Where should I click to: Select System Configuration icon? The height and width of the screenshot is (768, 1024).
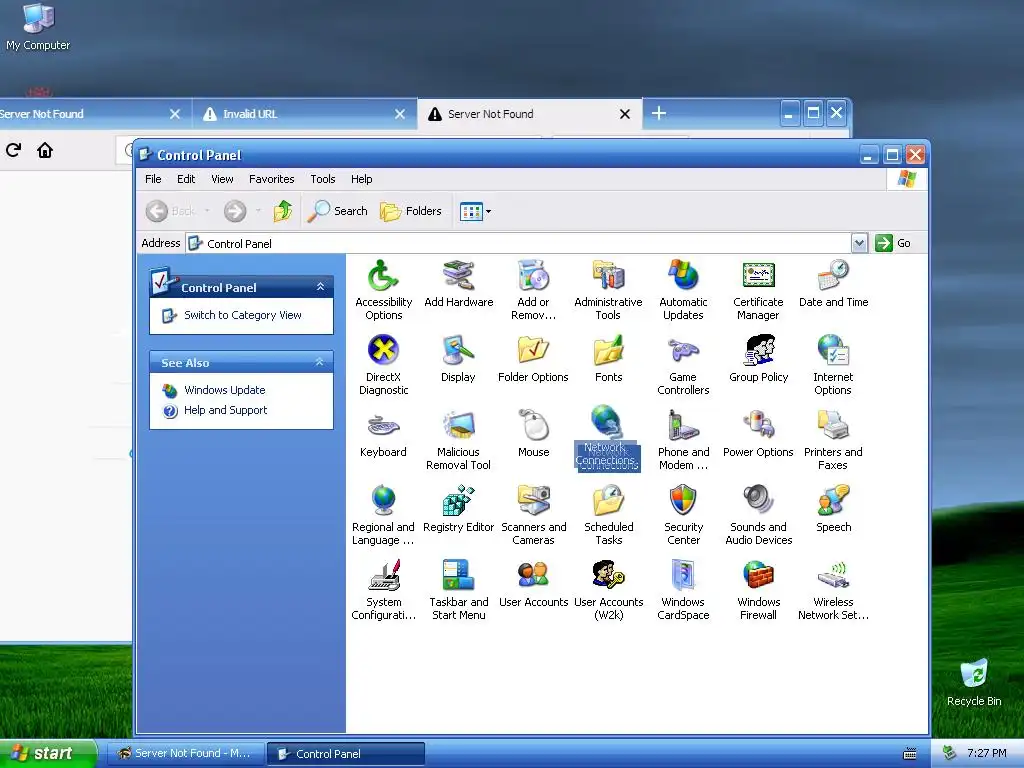tap(383, 590)
